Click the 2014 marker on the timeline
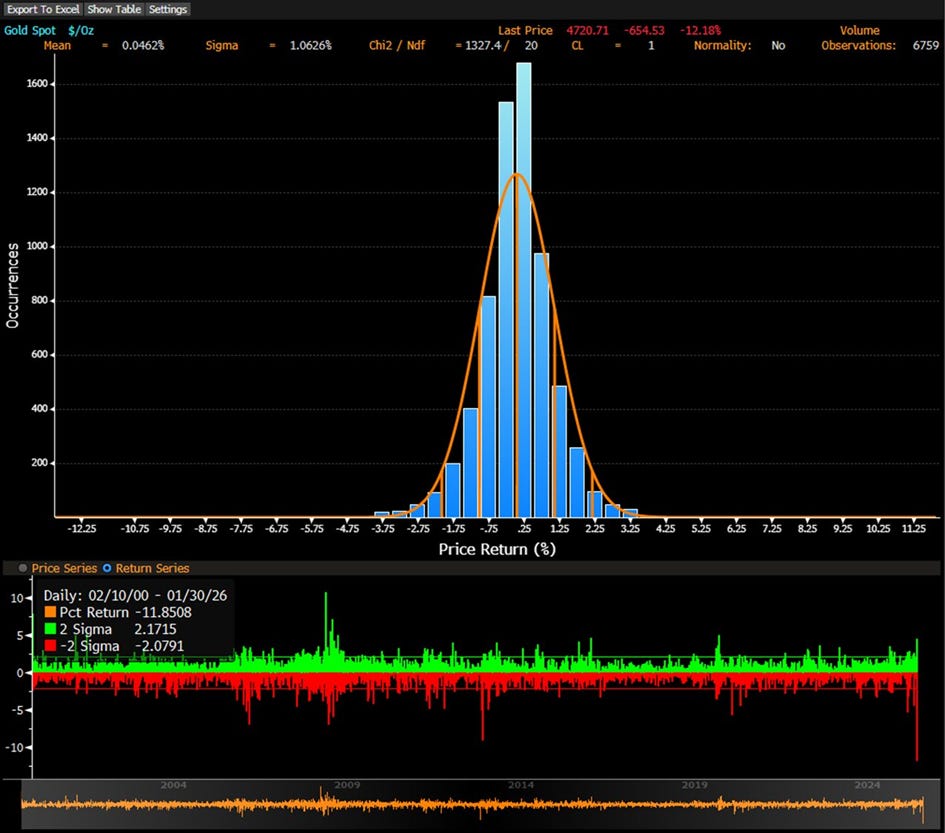The image size is (945, 833). 520,785
